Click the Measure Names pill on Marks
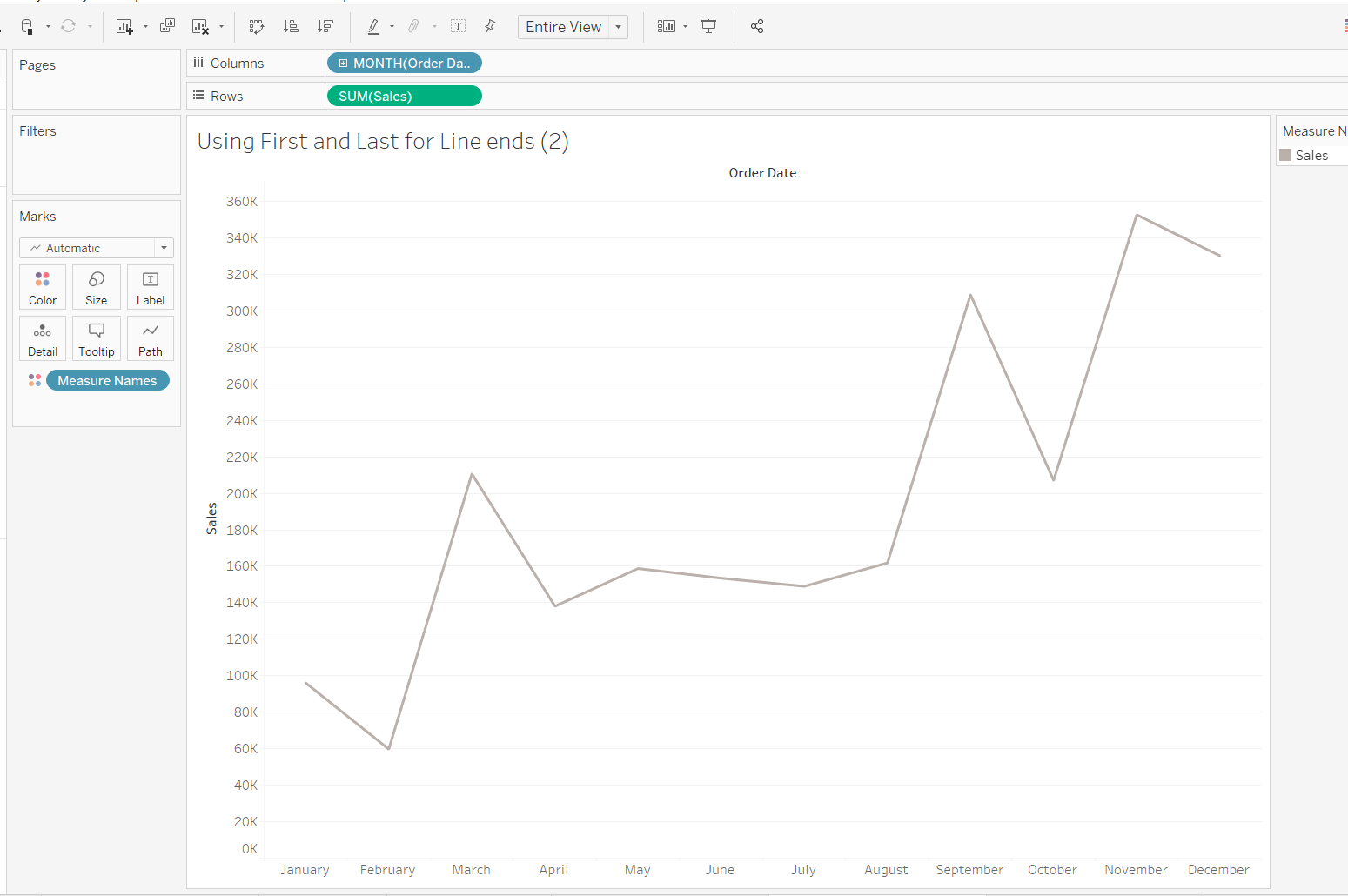The image size is (1348, 896). 108,381
